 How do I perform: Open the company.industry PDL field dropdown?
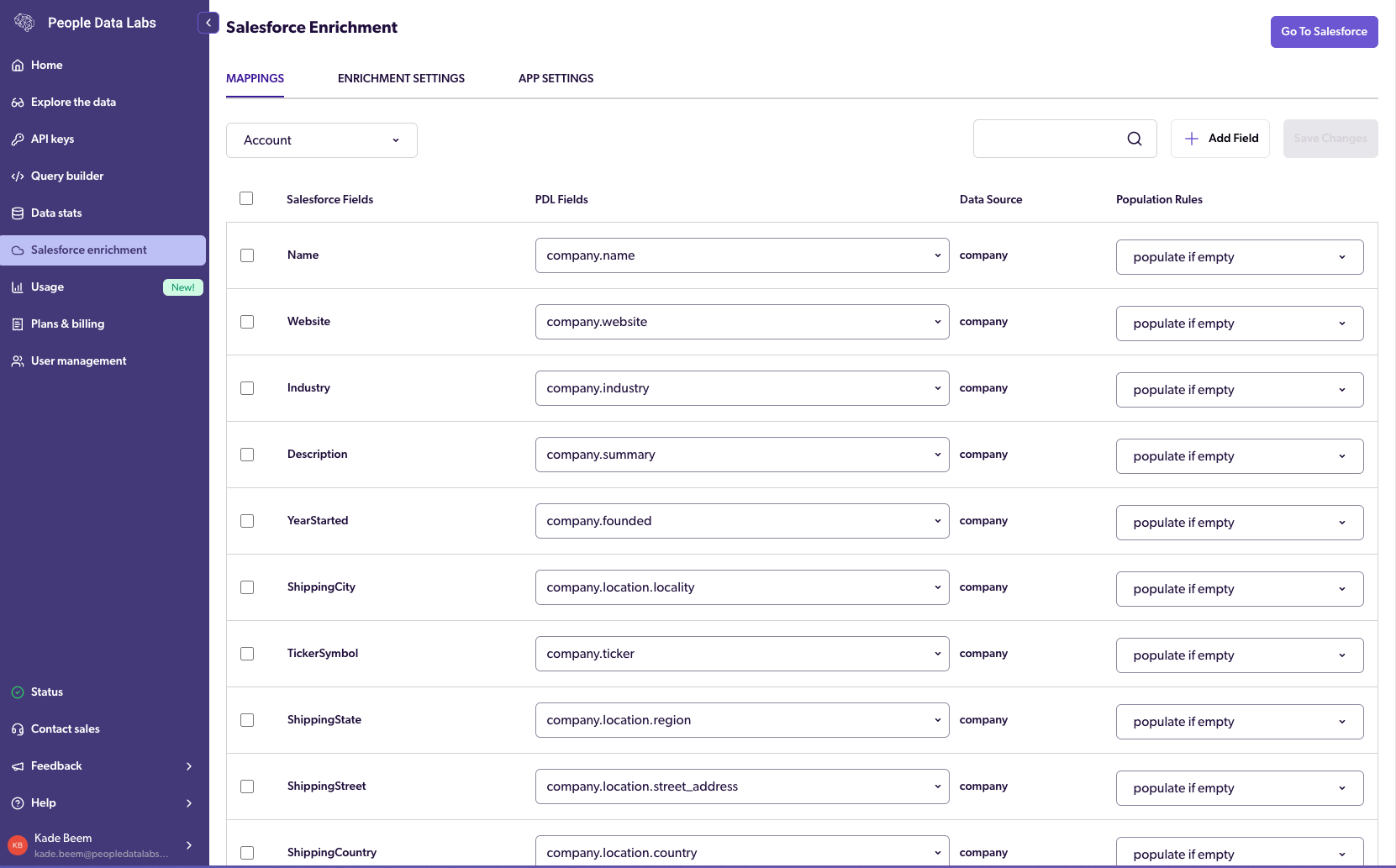coord(742,388)
